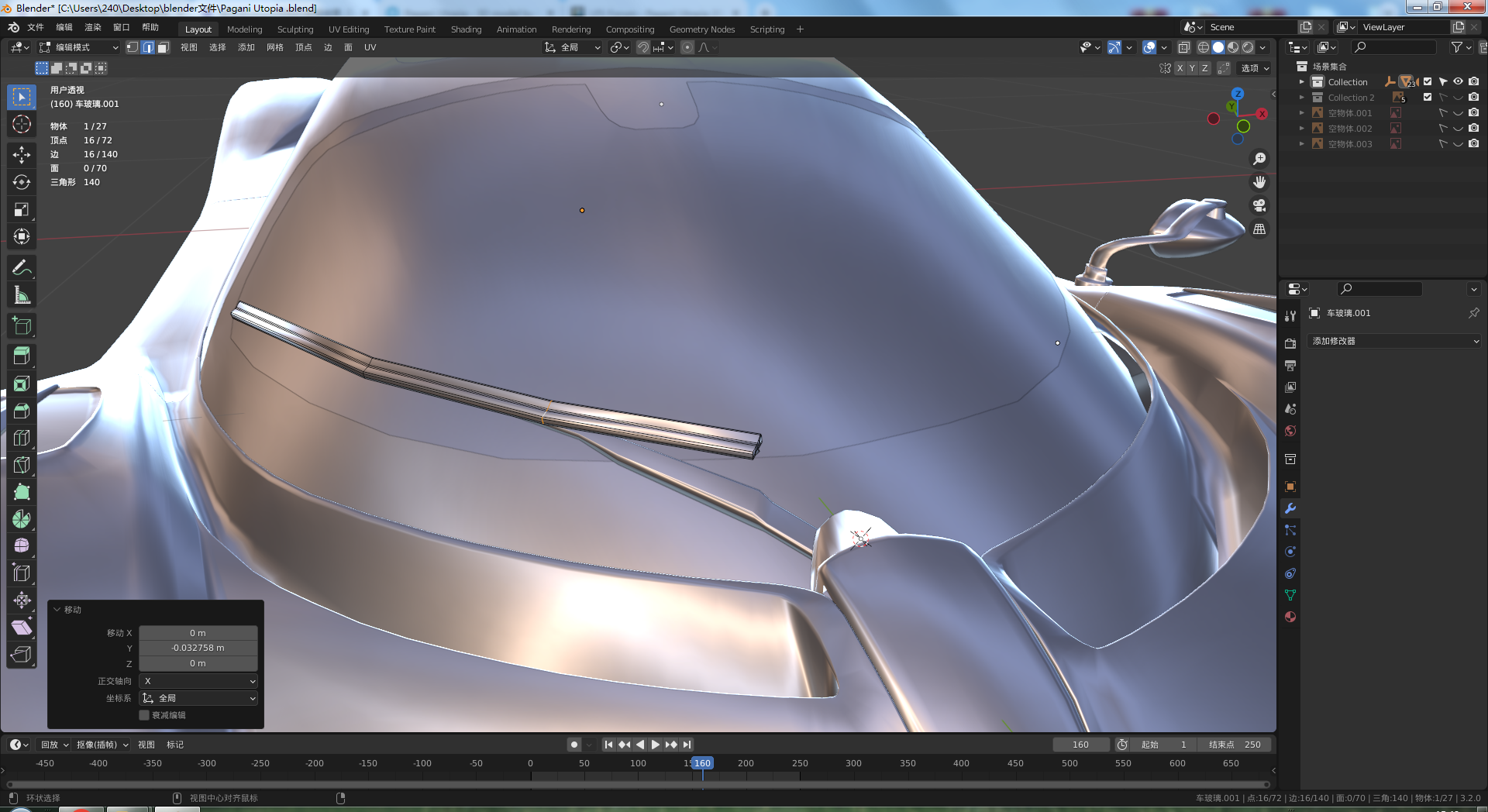Select the Shear tool
Screen dimensions: 1488x812
[22, 628]
